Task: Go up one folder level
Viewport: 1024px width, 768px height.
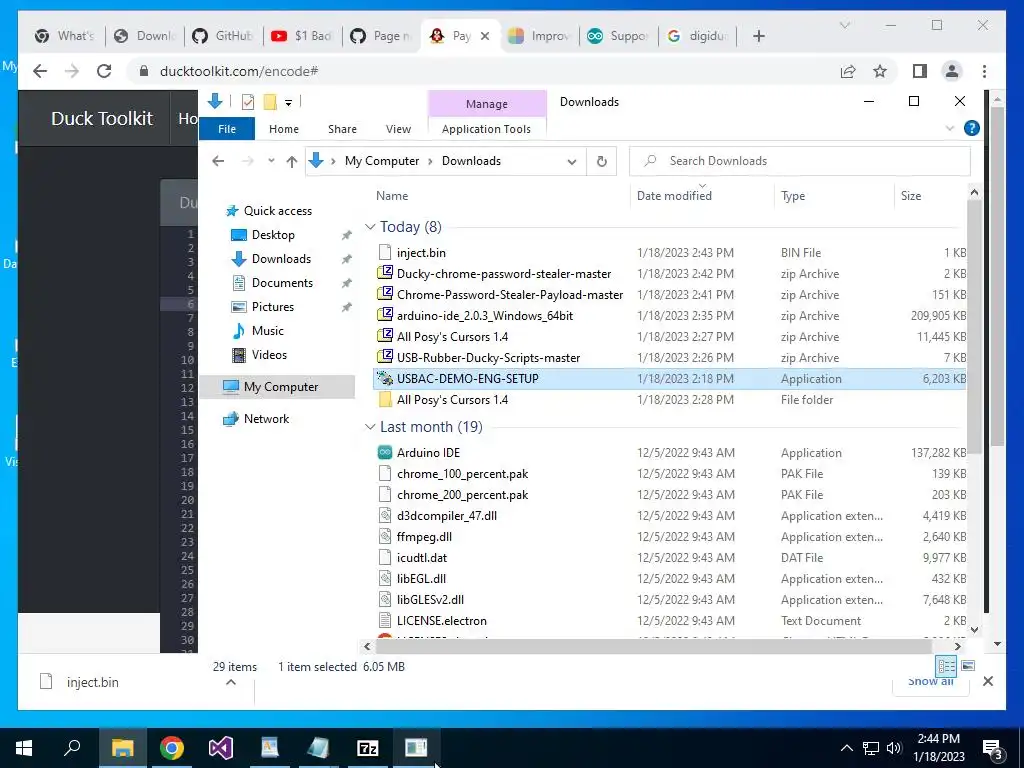Action: click(x=291, y=161)
